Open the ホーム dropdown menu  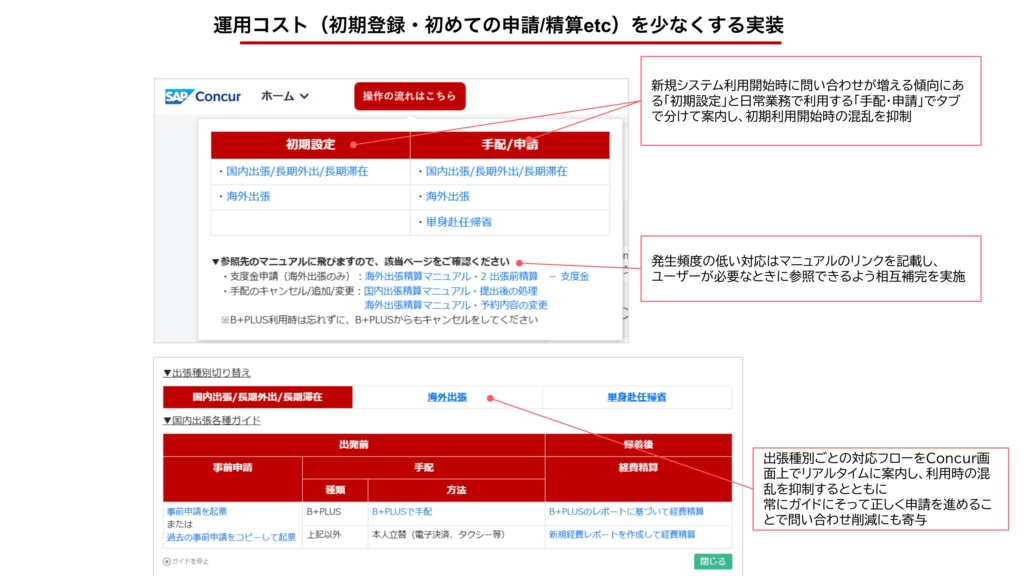click(x=285, y=96)
